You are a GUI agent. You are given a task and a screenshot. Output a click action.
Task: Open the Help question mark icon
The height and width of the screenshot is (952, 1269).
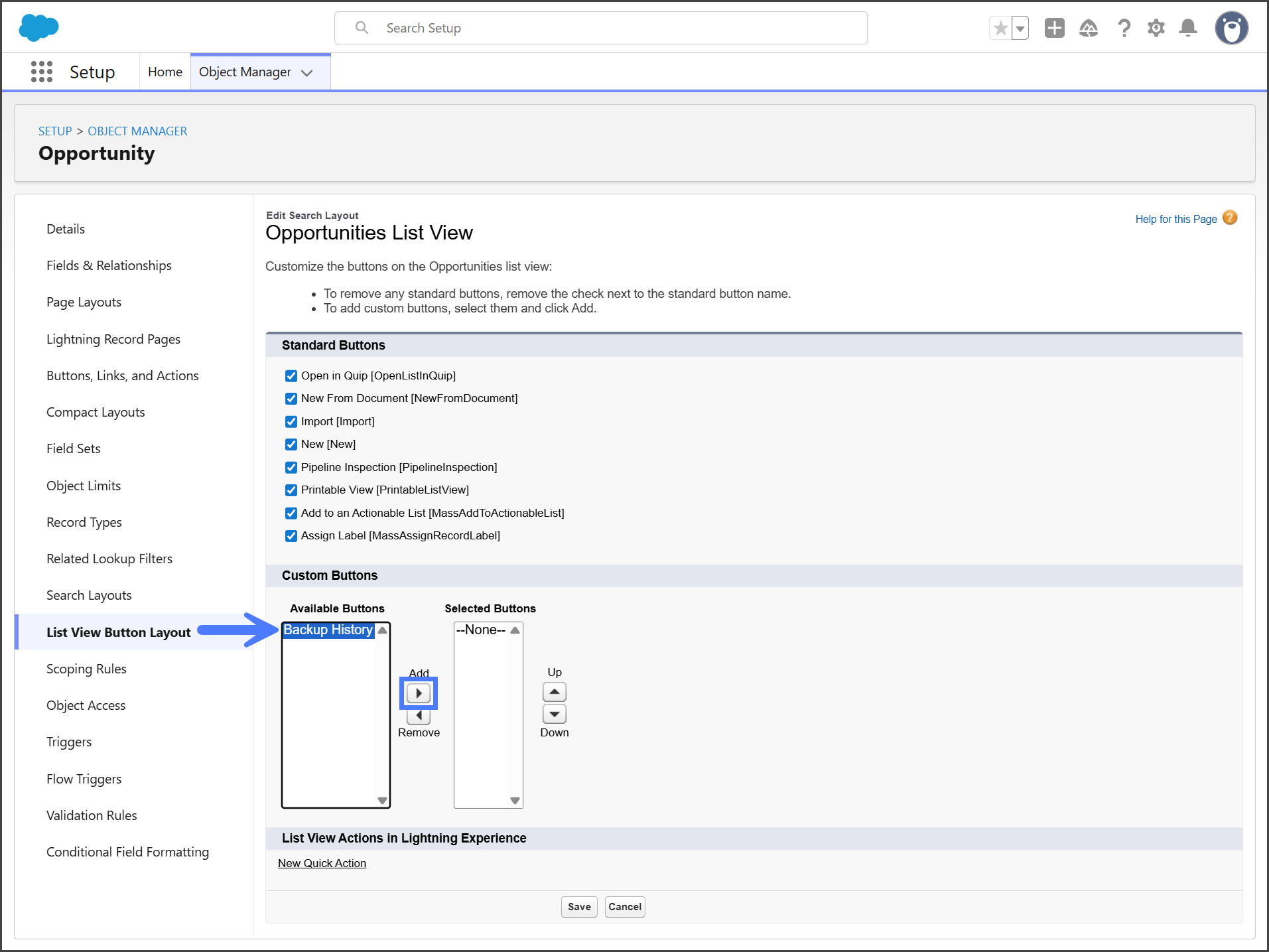pos(1124,28)
